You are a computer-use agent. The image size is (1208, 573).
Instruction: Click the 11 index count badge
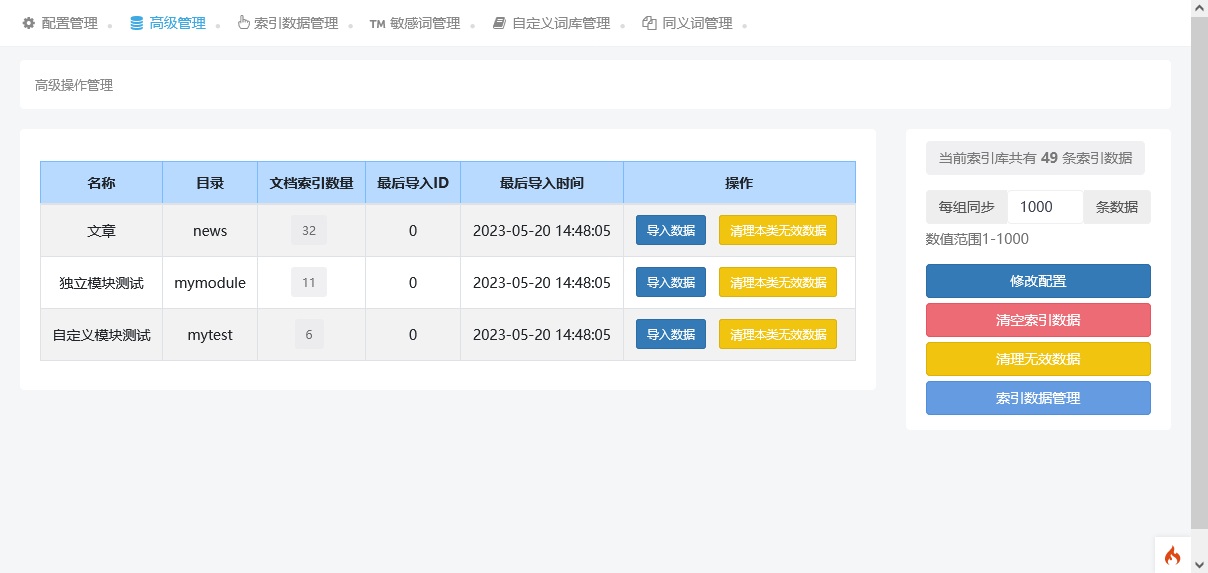pyautogui.click(x=309, y=282)
